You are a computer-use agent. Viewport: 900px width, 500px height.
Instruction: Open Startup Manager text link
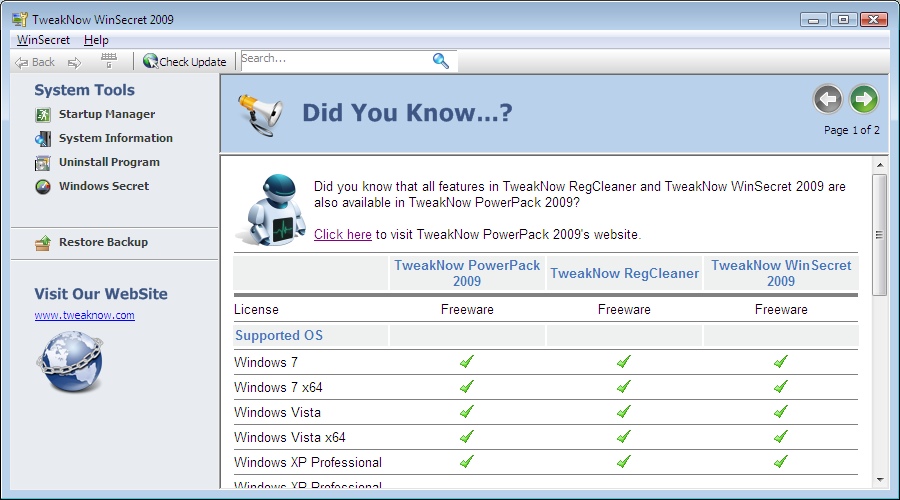[x=107, y=114]
